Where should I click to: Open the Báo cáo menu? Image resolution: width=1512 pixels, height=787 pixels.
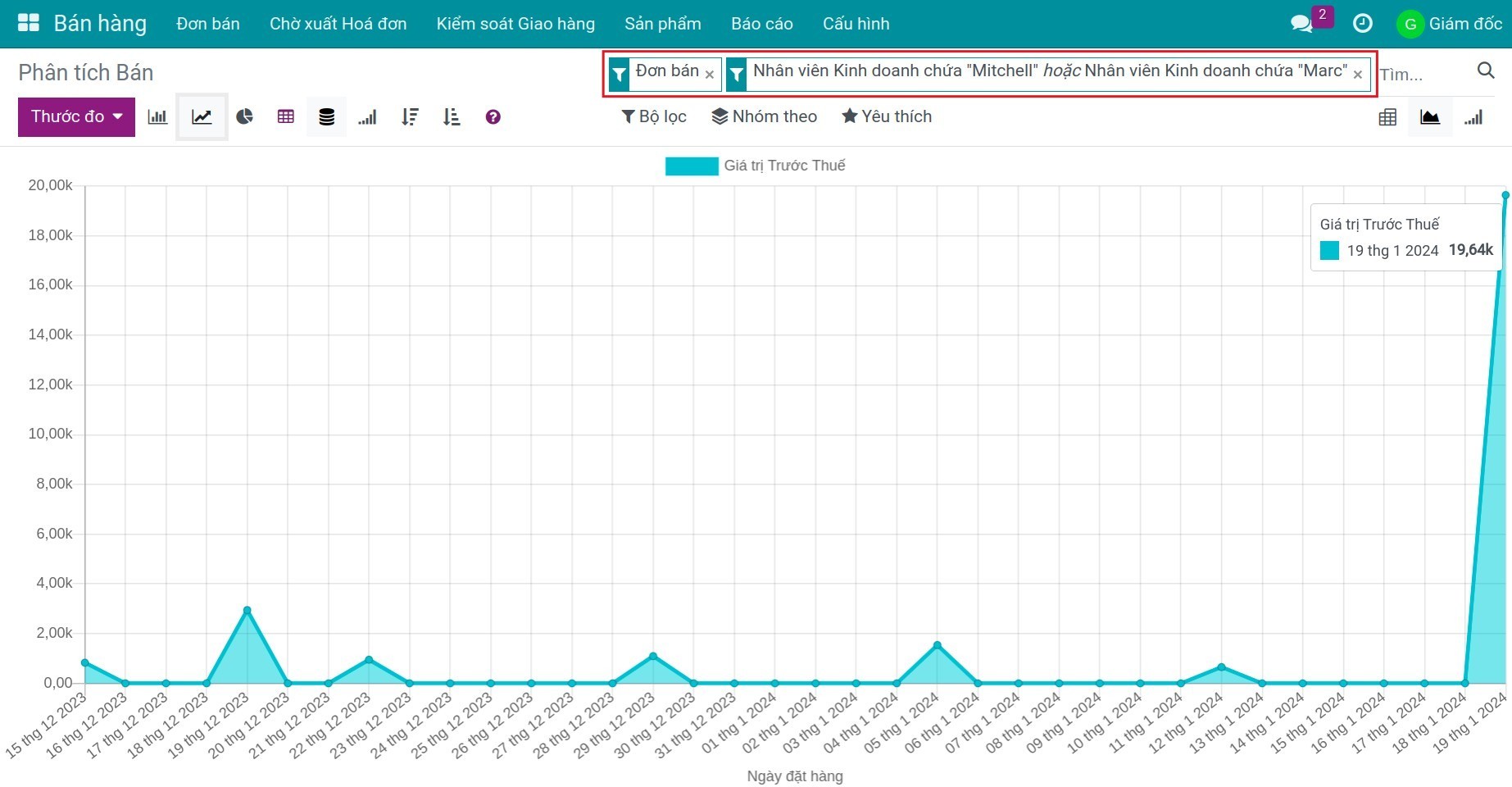pyautogui.click(x=761, y=24)
